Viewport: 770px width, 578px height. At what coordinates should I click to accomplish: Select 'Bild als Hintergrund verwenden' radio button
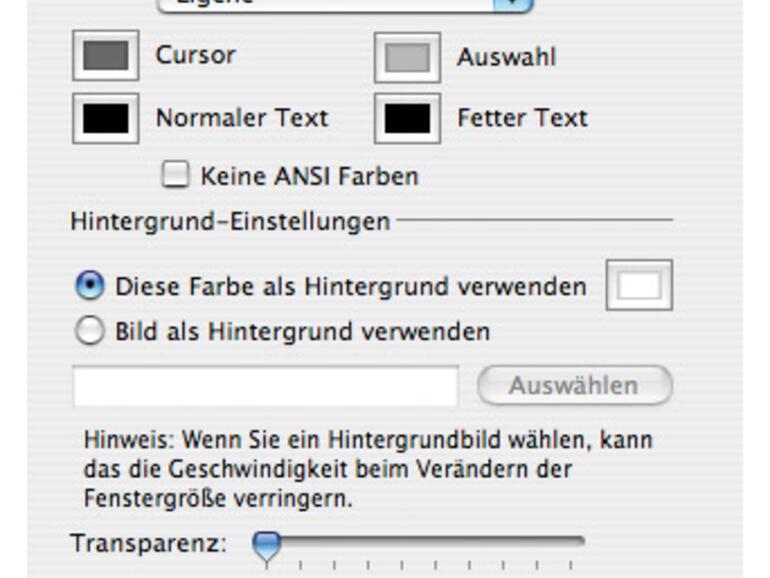pyautogui.click(x=90, y=331)
